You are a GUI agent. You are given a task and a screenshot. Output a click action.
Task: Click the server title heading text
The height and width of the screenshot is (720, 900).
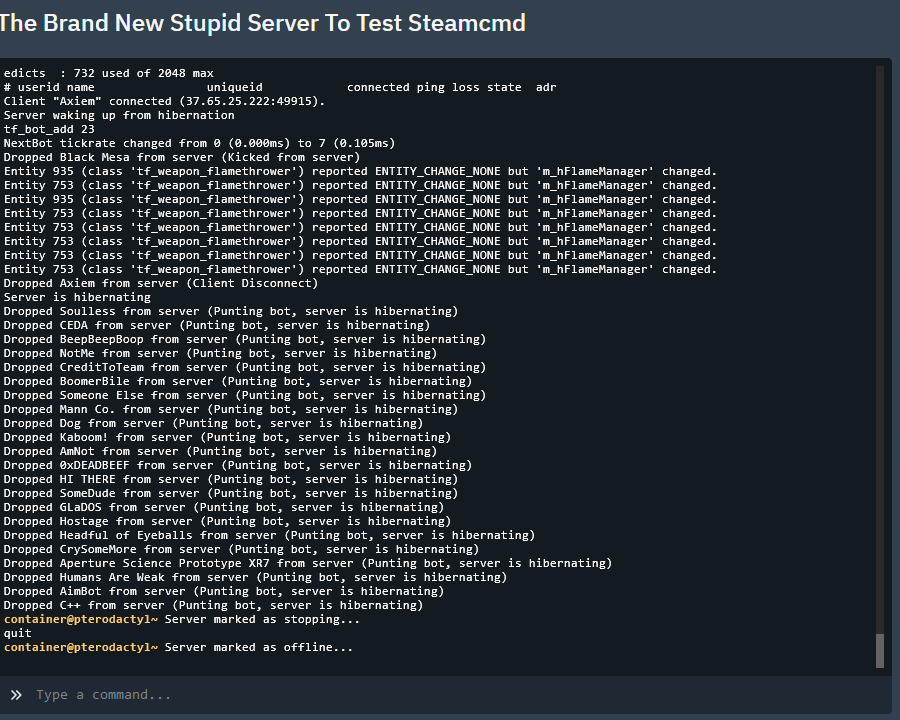click(262, 23)
